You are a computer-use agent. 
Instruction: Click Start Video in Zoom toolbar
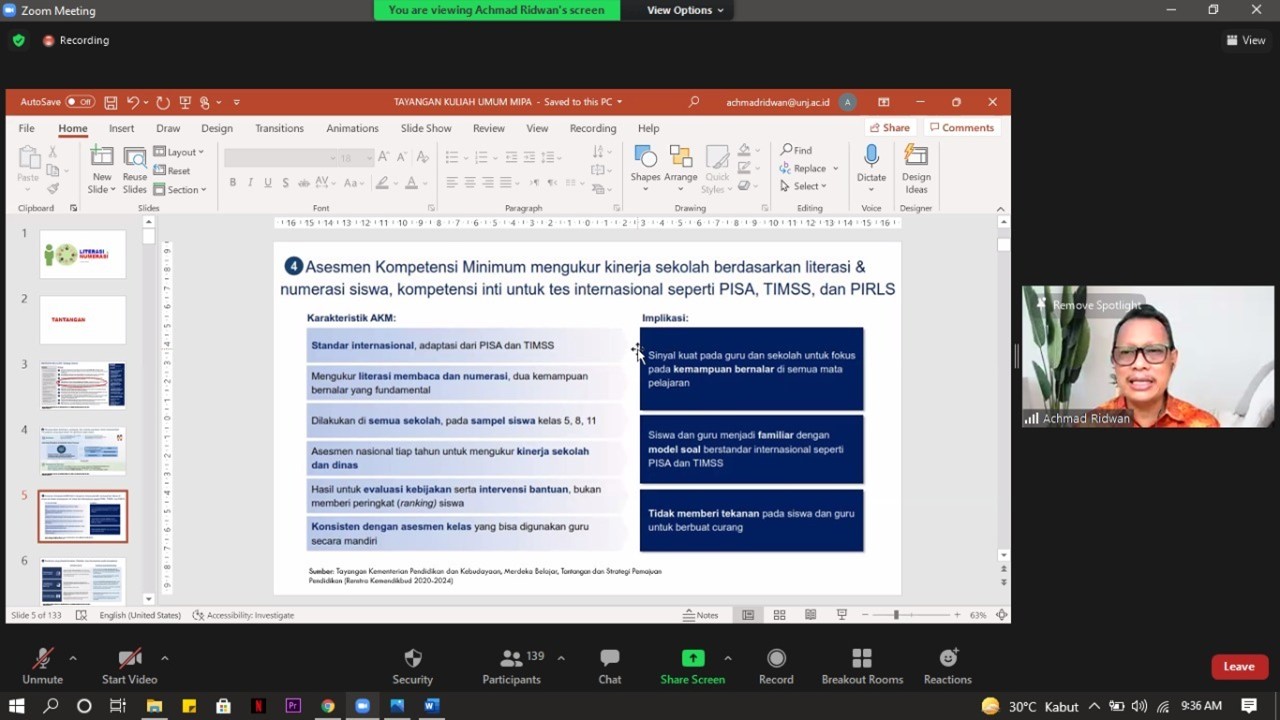pyautogui.click(x=129, y=667)
